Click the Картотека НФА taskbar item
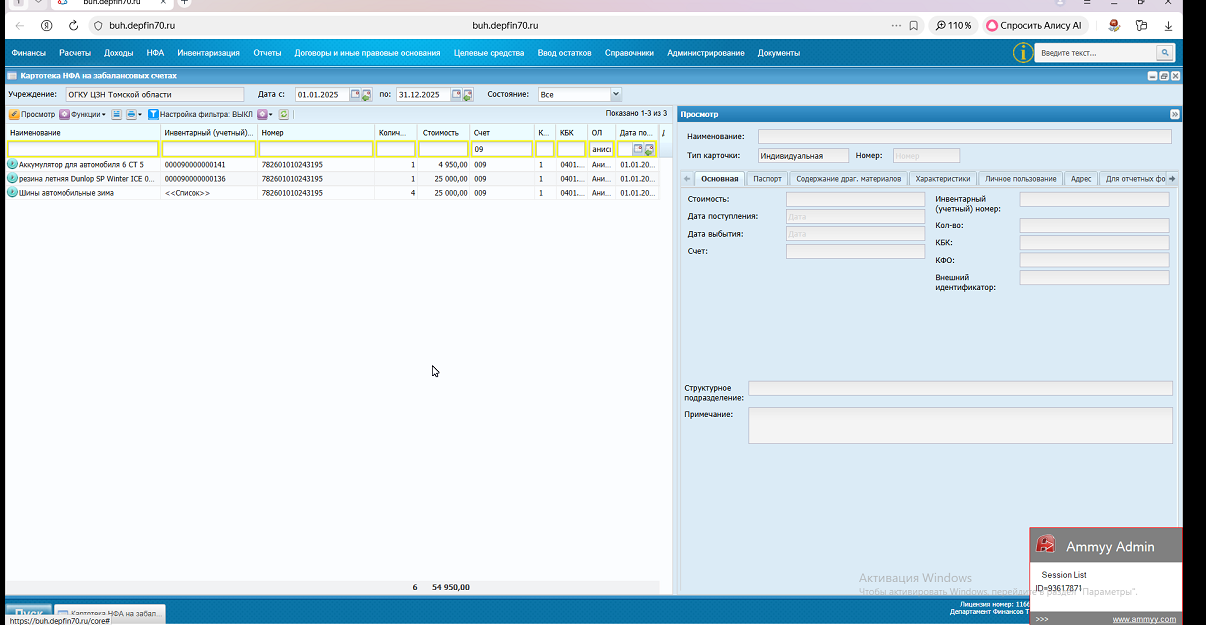This screenshot has width=1206, height=625. pos(110,613)
